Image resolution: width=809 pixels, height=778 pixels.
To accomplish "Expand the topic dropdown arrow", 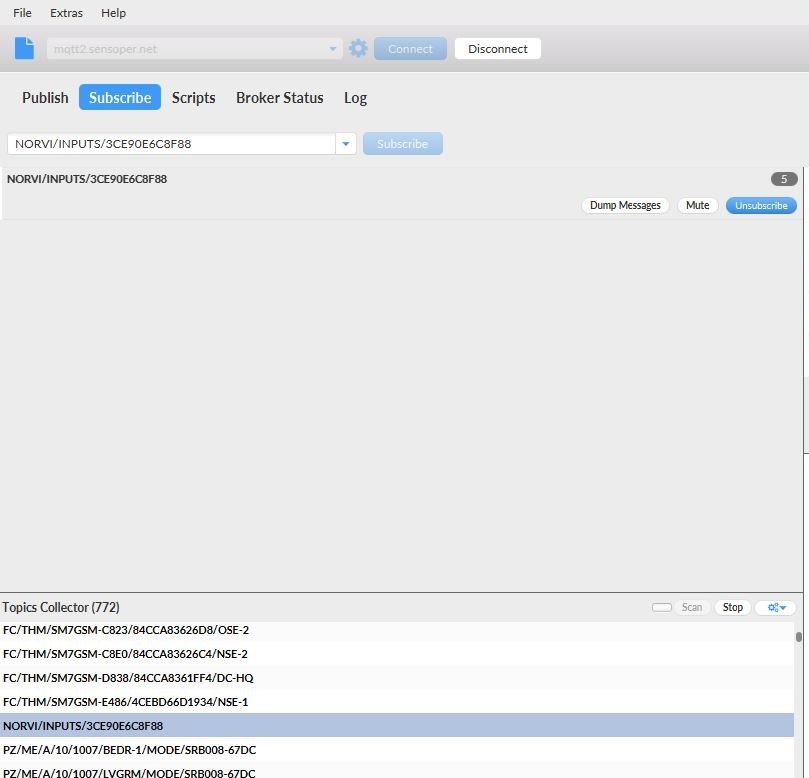I will tap(346, 144).
